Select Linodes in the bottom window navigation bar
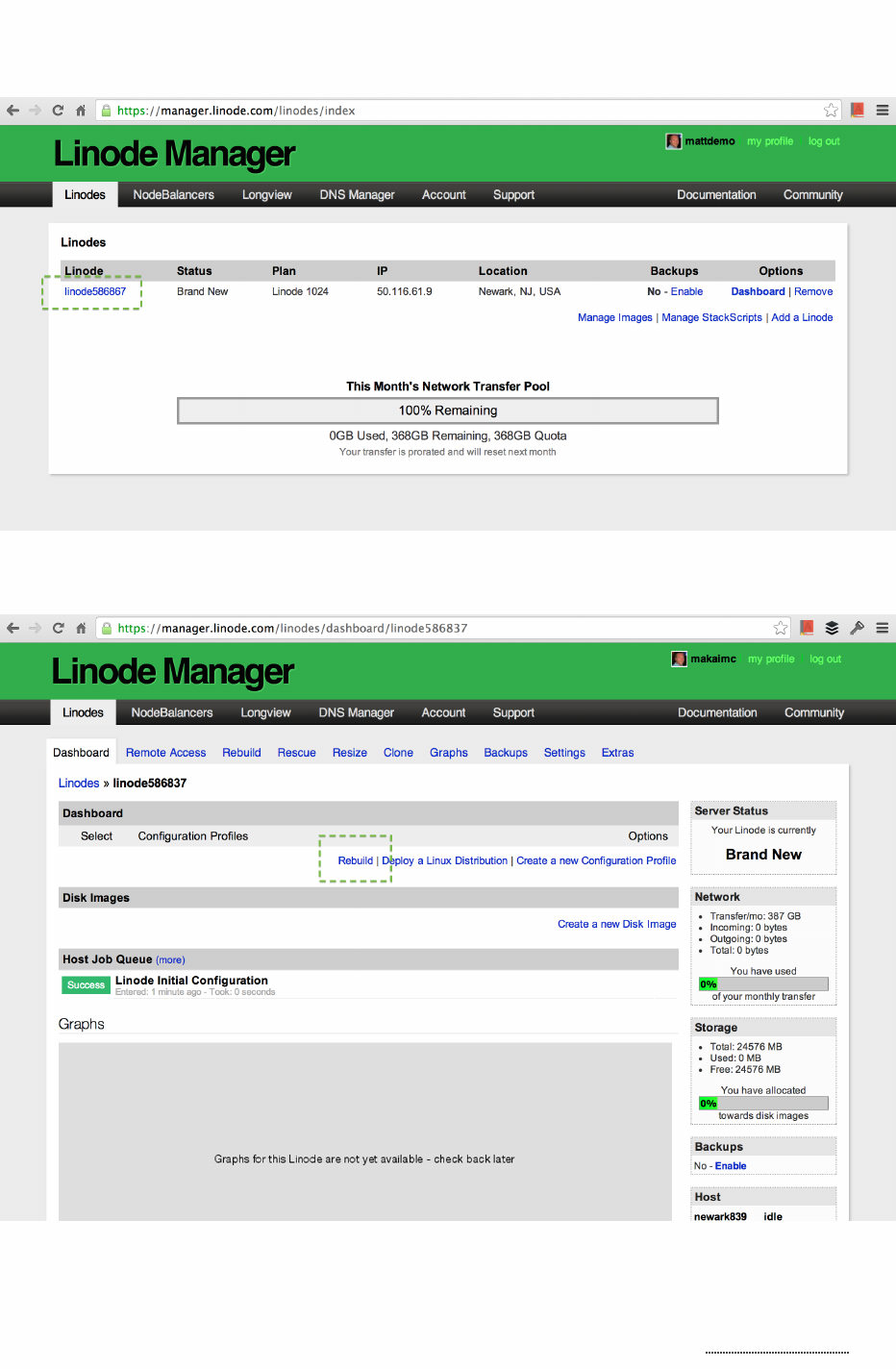This screenshot has width=896, height=1369. 83,713
